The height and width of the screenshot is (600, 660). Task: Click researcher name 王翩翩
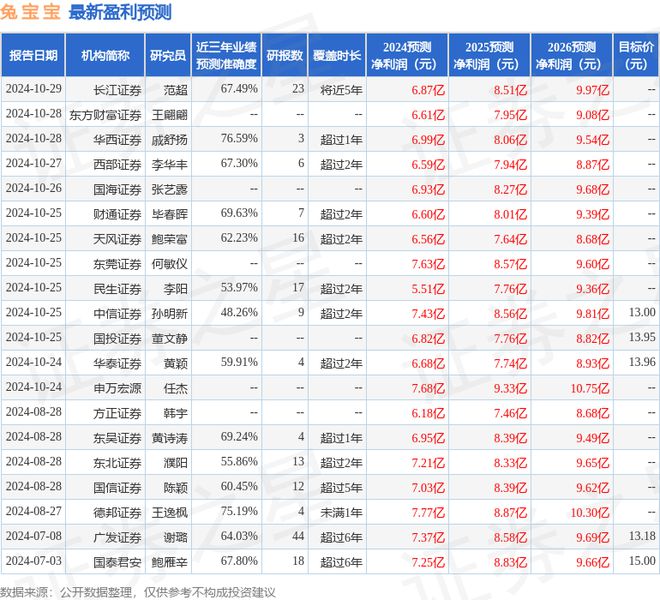pyautogui.click(x=169, y=115)
